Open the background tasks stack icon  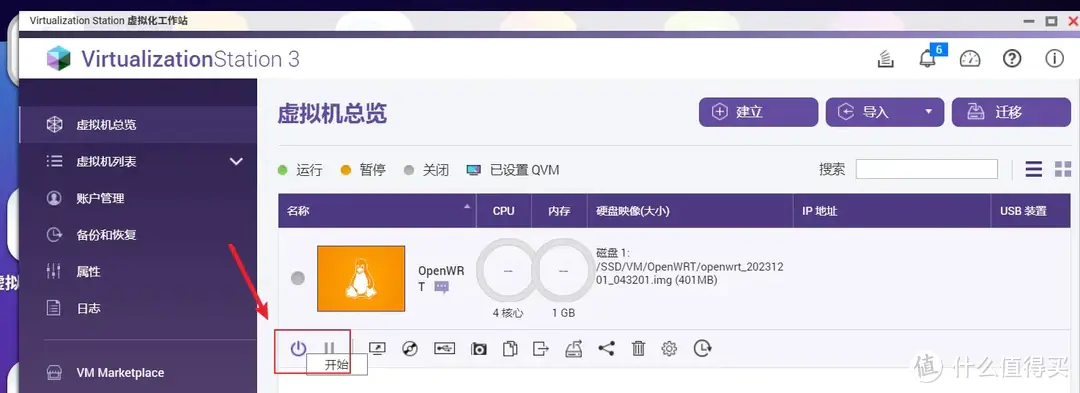click(x=886, y=59)
